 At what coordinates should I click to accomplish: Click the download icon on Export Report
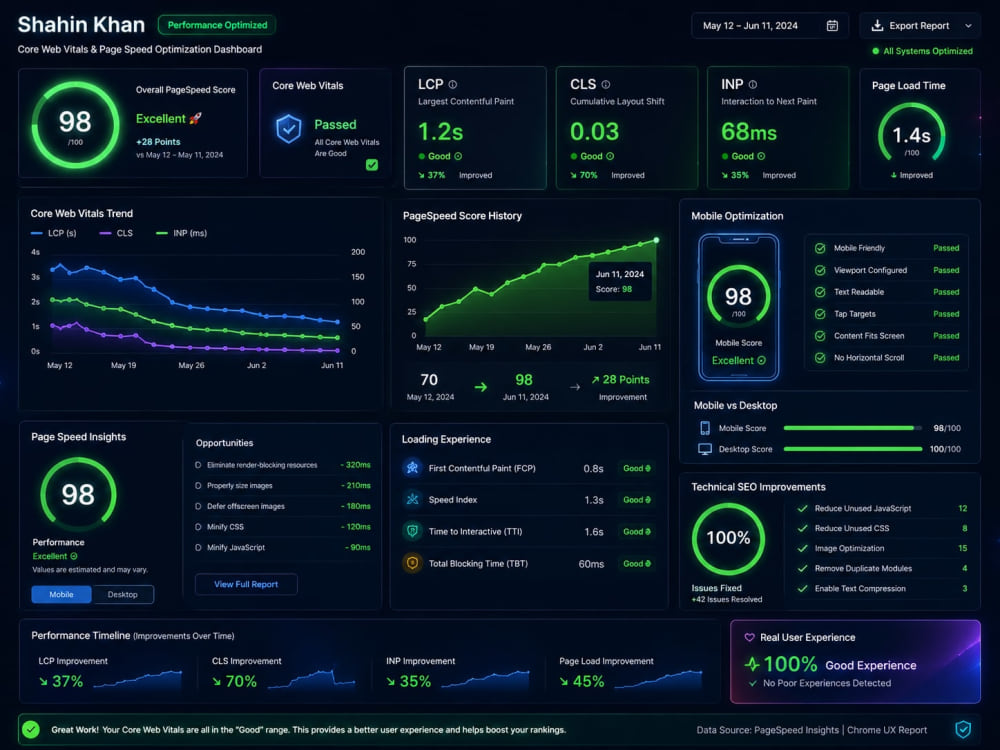[x=877, y=26]
